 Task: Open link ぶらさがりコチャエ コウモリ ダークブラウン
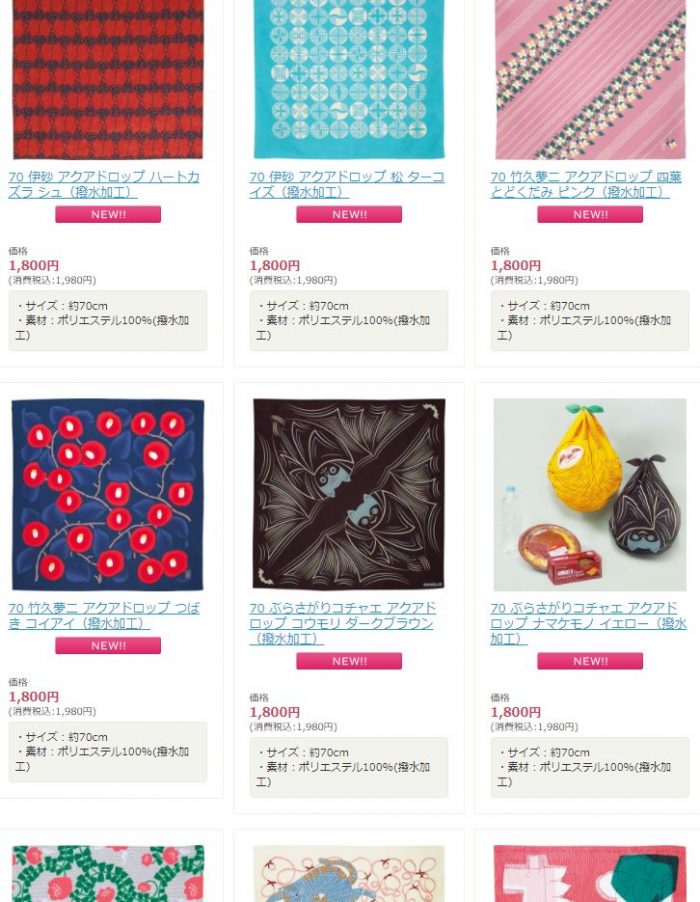[343, 623]
